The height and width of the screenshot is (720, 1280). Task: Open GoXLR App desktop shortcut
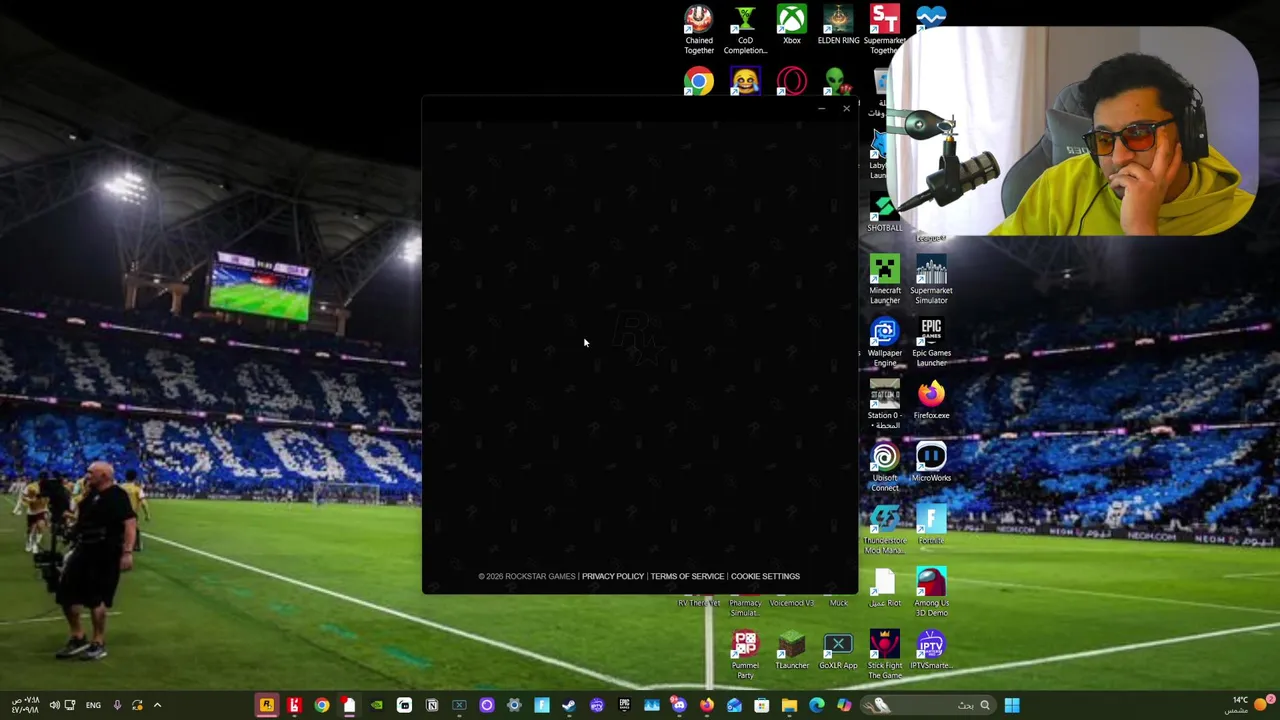(838, 649)
